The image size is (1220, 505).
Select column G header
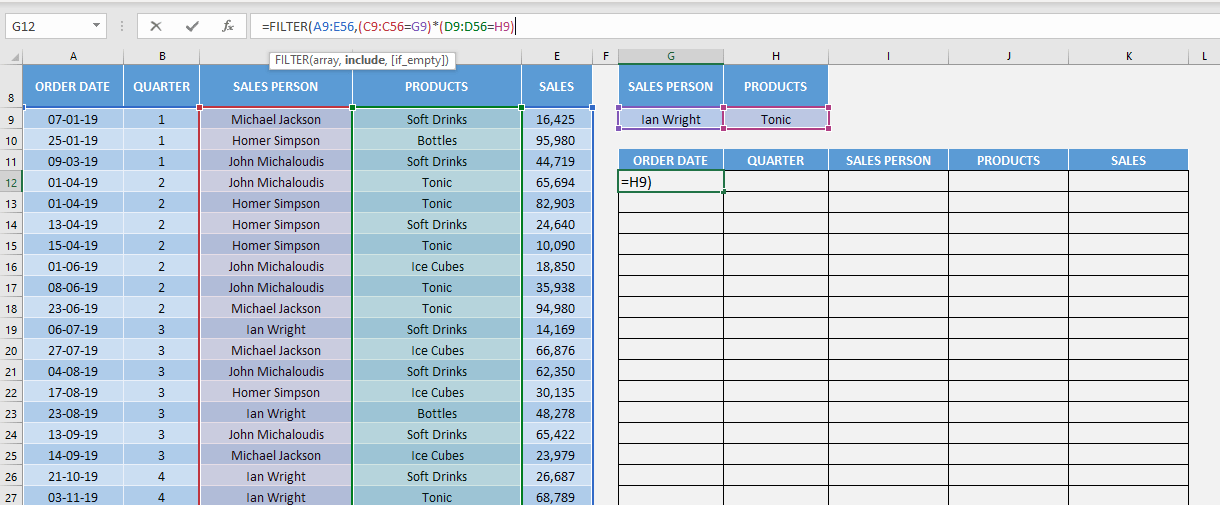tap(670, 57)
